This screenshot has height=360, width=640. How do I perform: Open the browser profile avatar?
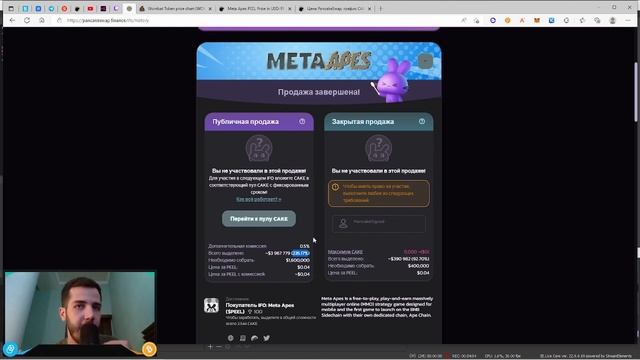pos(612,20)
